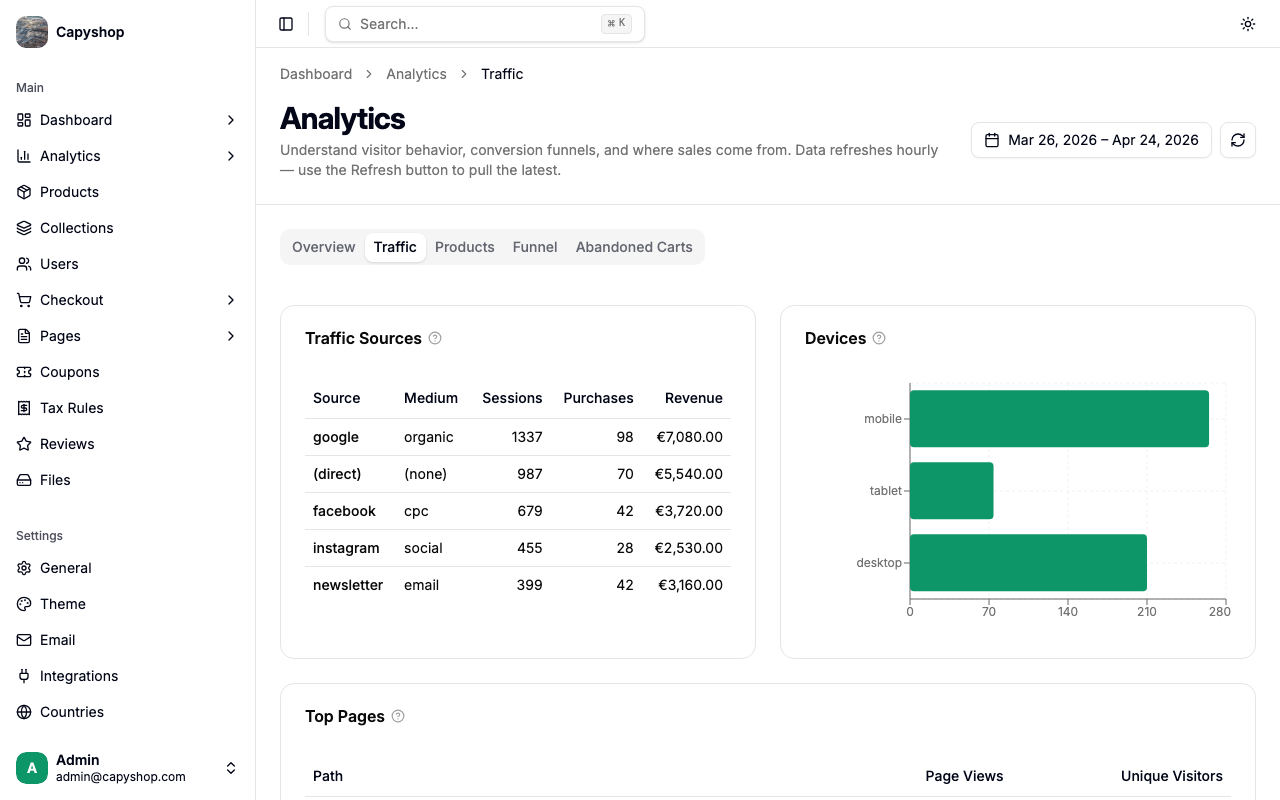Click the Analytics bar-chart icon in sidebar
This screenshot has width=1280, height=800.
click(x=24, y=156)
